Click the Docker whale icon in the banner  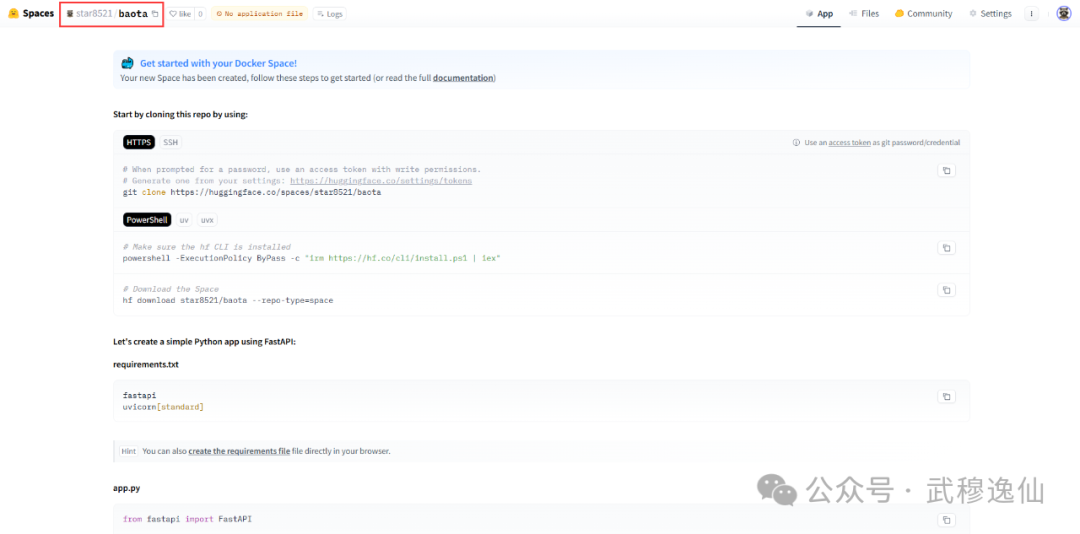127,63
